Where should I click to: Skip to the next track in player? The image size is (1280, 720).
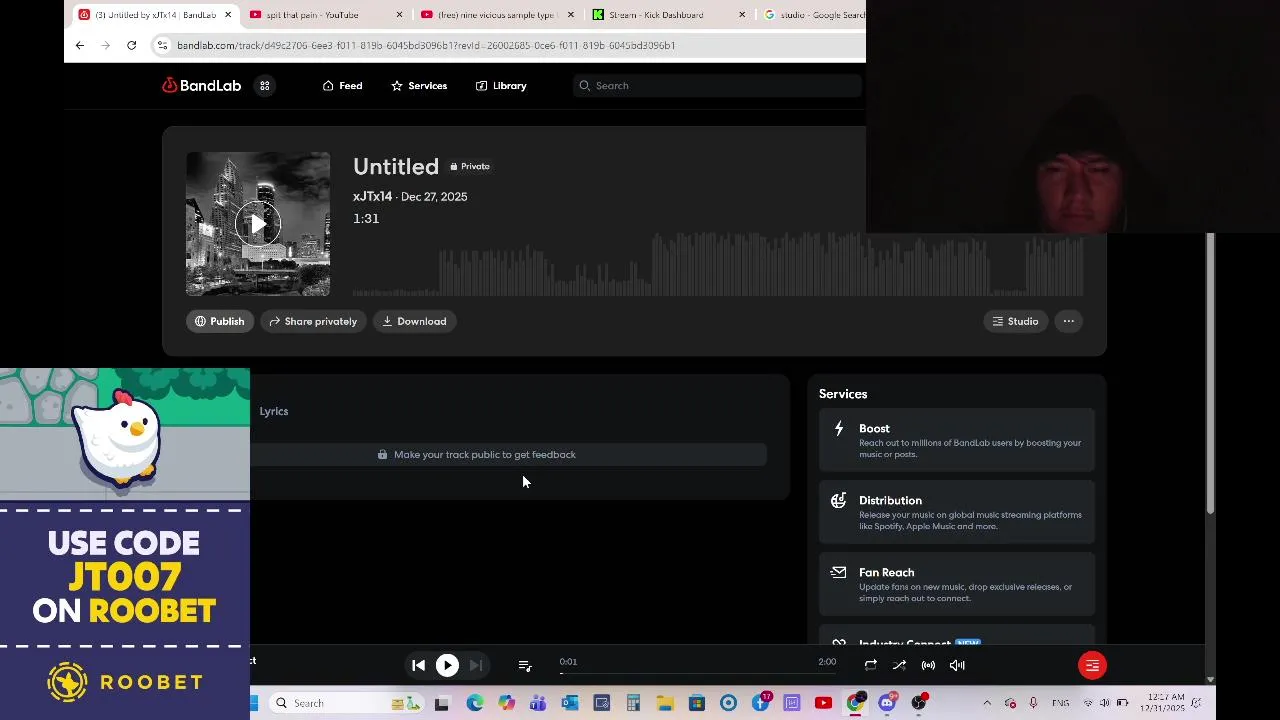(476, 665)
